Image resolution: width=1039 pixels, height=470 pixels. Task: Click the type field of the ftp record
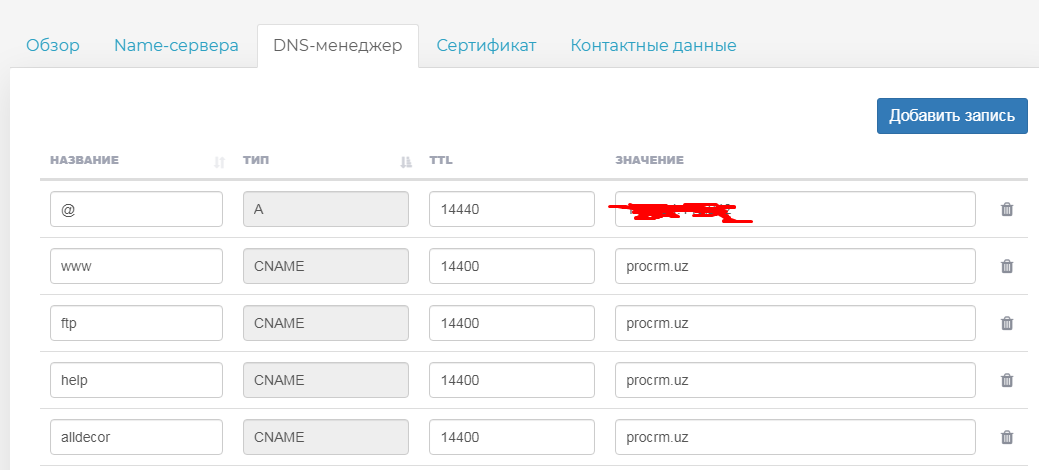[x=326, y=324]
